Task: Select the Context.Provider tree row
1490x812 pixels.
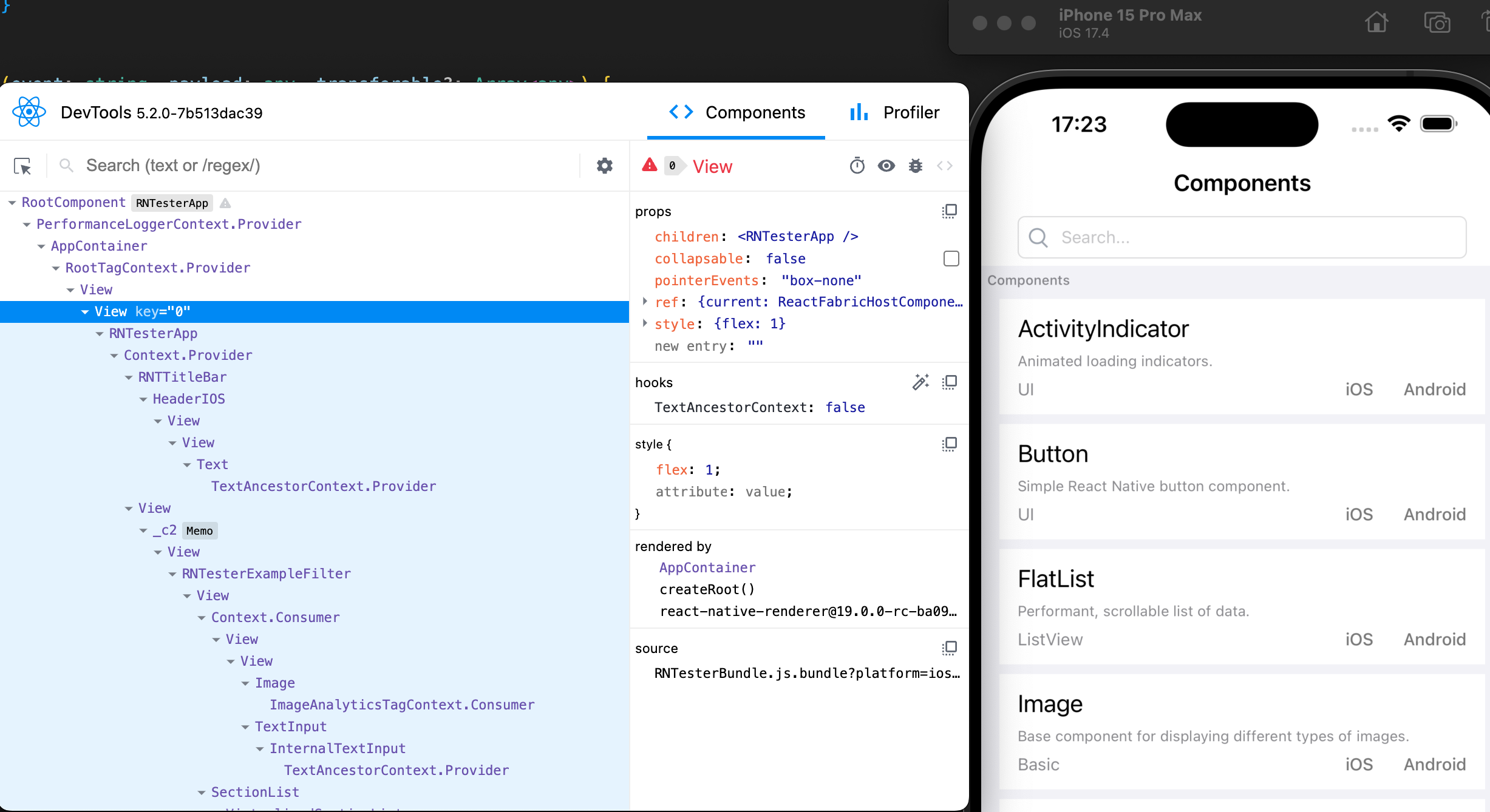Action: pyautogui.click(x=315, y=356)
